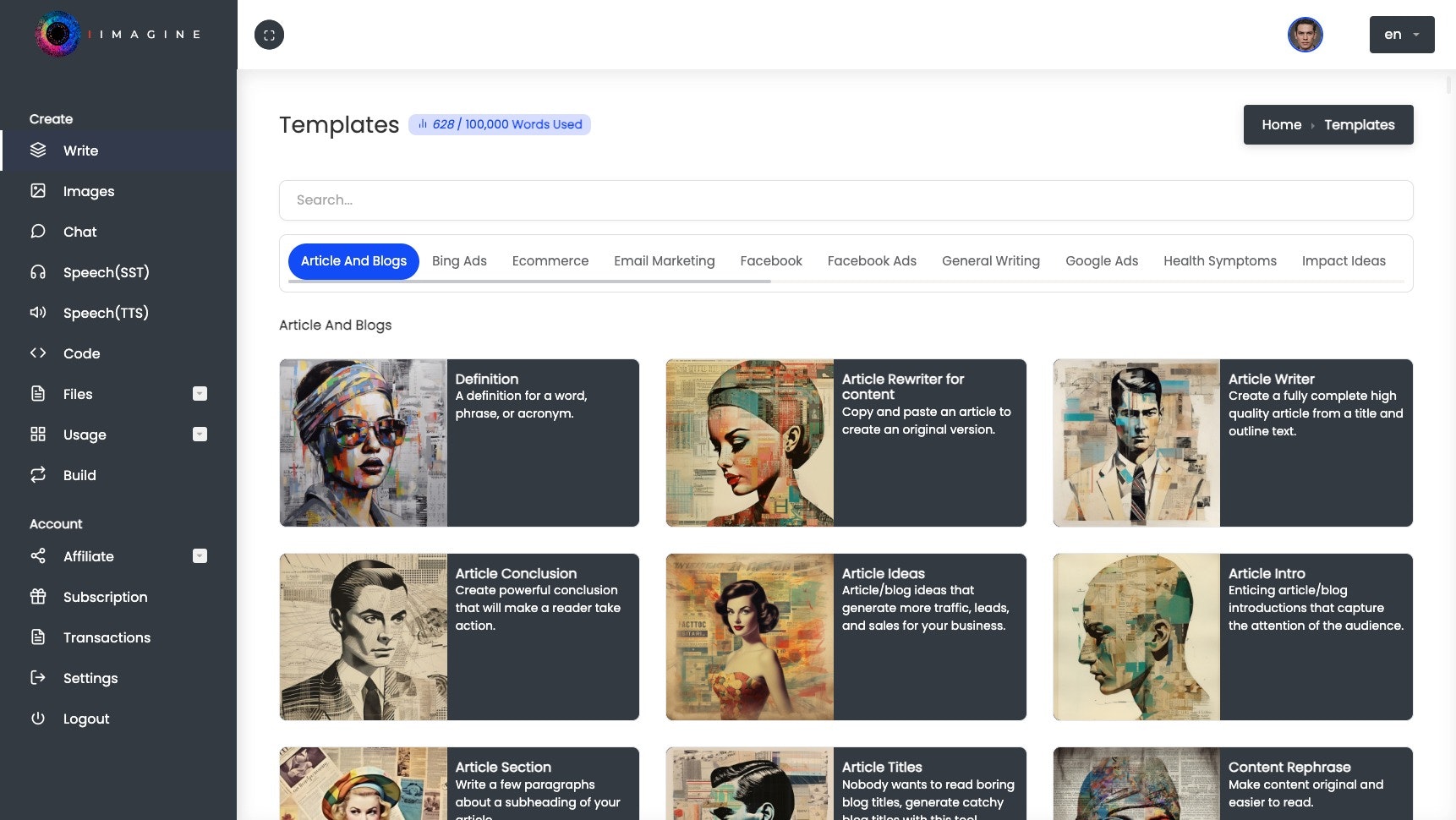Viewport: 1456px width, 820px height.
Task: Click Logout in the sidebar
Action: click(x=118, y=719)
